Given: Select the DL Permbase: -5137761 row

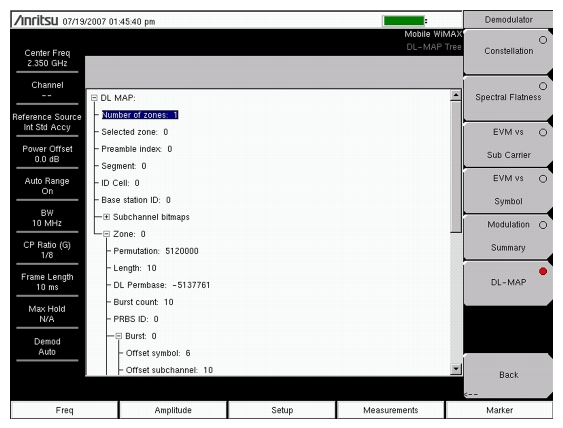Looking at the screenshot, I should click(x=162, y=285).
